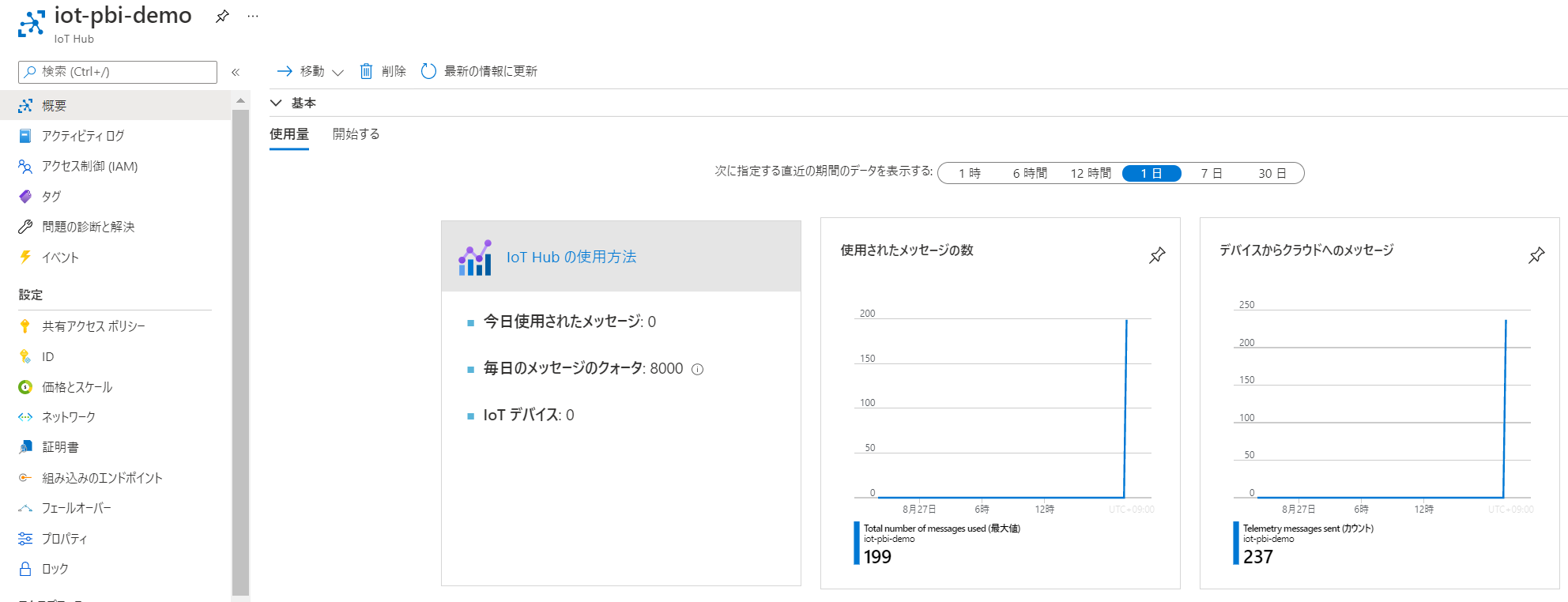Pin the デバイスからクラウドへのメッセージ chart
Screen dimensions: 1568x602
click(x=1536, y=255)
